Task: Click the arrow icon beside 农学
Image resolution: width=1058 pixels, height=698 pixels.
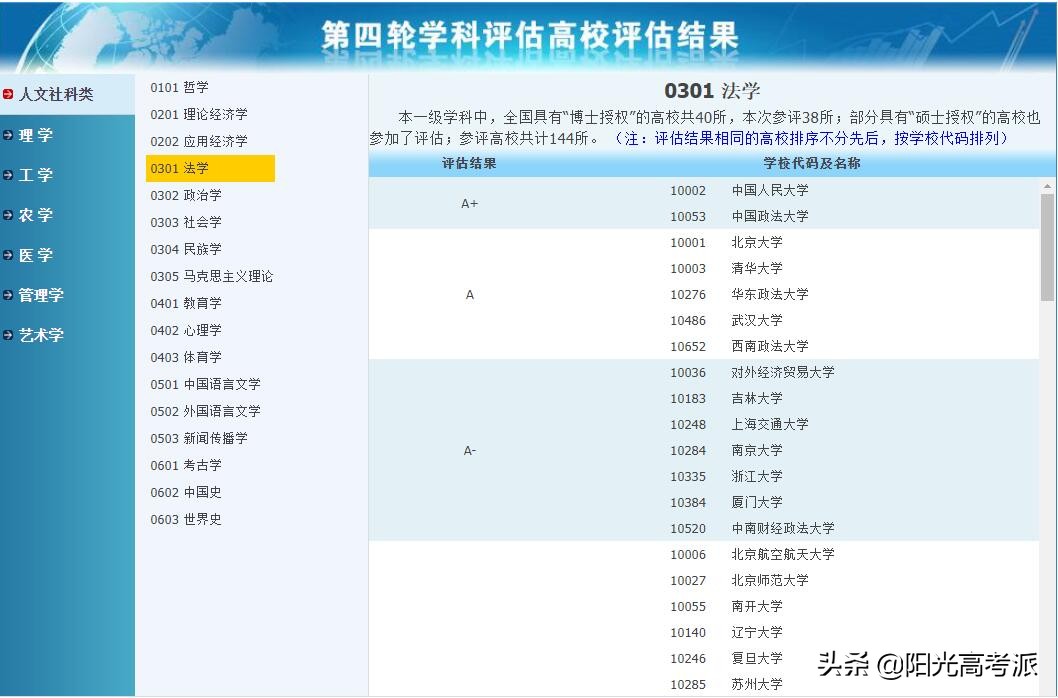Action: 8,215
